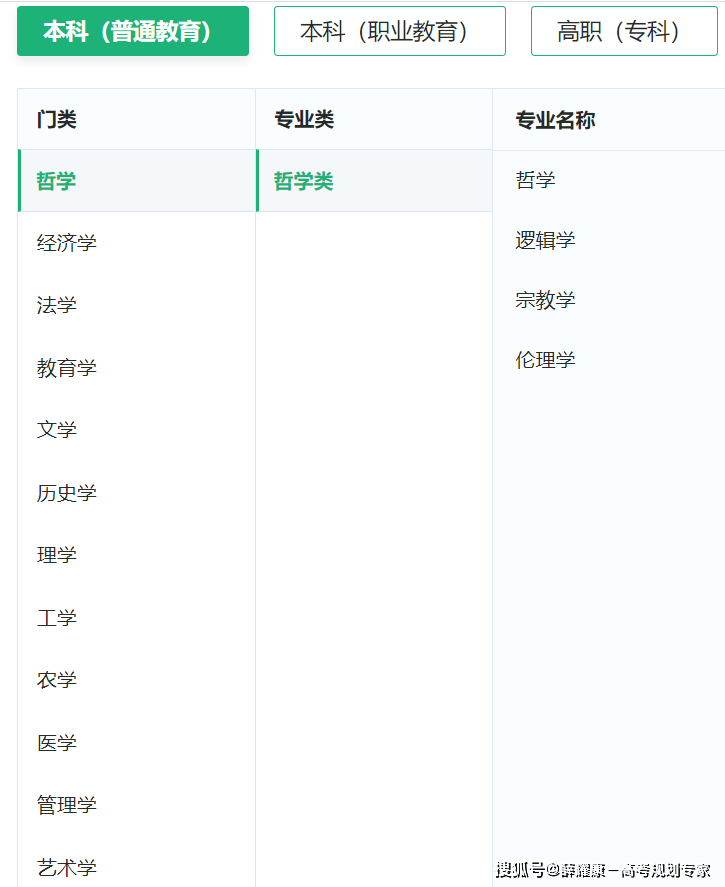Select 教育学 from the 门类 column

(137, 368)
